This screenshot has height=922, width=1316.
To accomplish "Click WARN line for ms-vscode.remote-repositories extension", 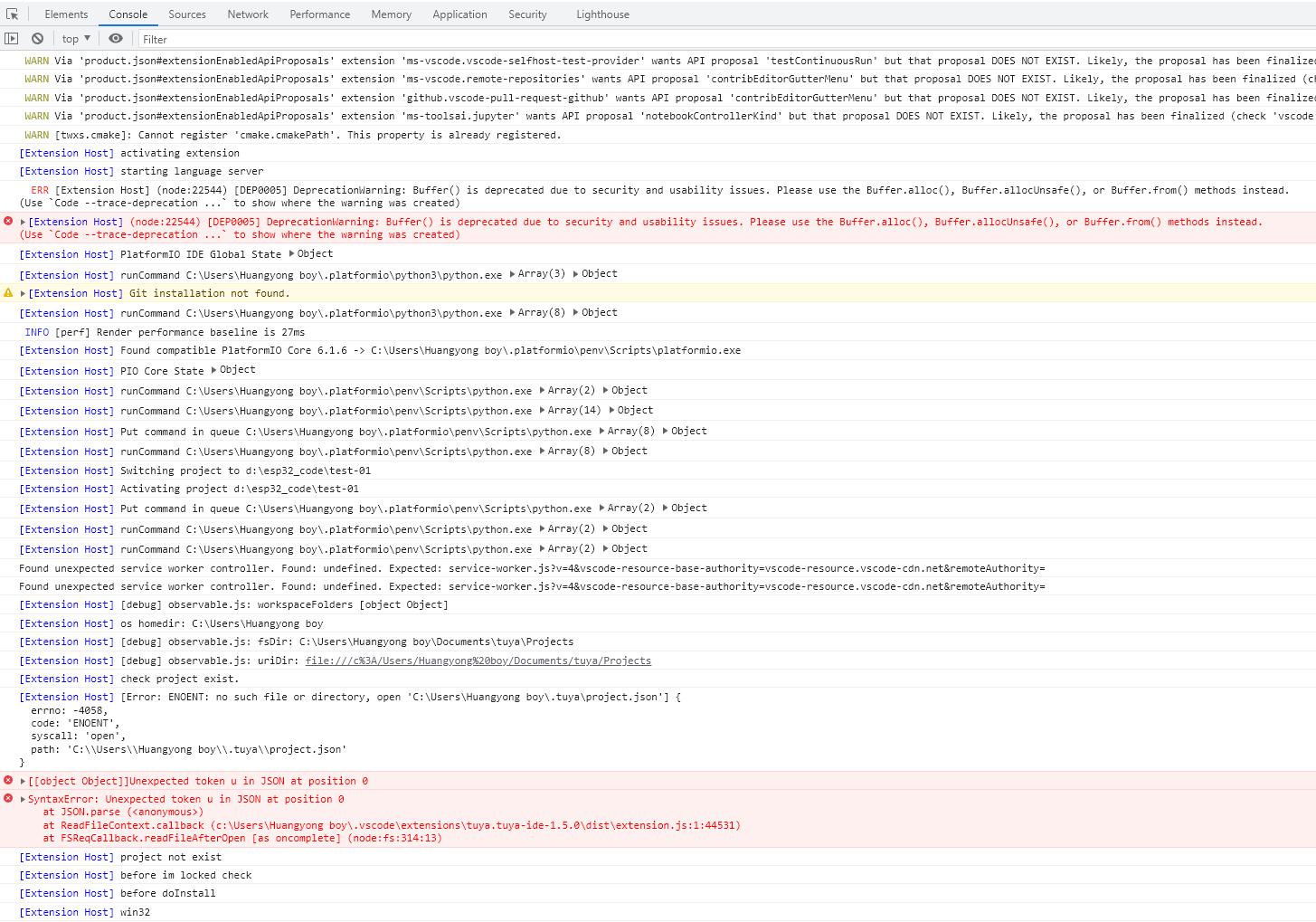I will 669,79.
